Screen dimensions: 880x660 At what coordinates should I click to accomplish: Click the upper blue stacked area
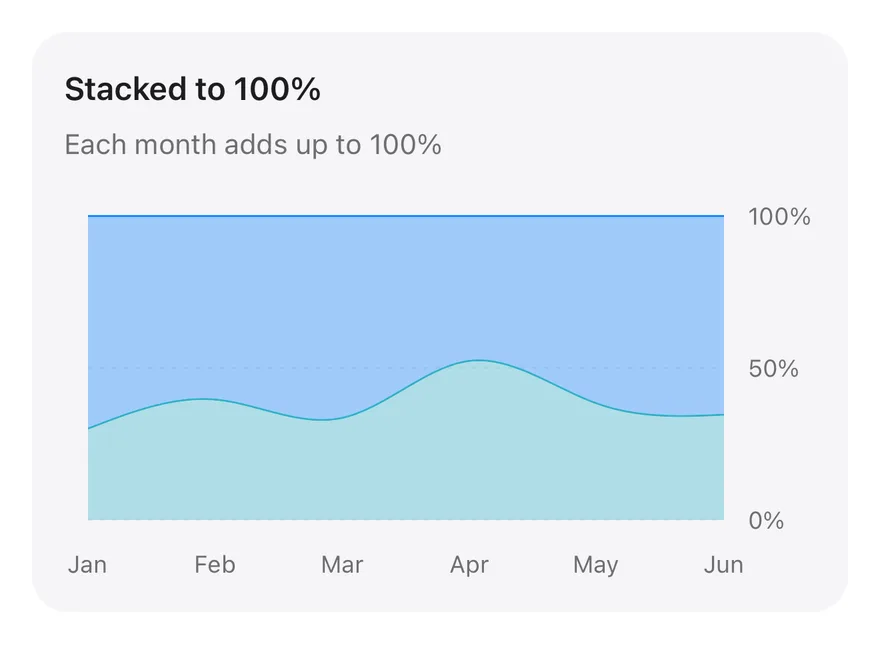pos(406,292)
